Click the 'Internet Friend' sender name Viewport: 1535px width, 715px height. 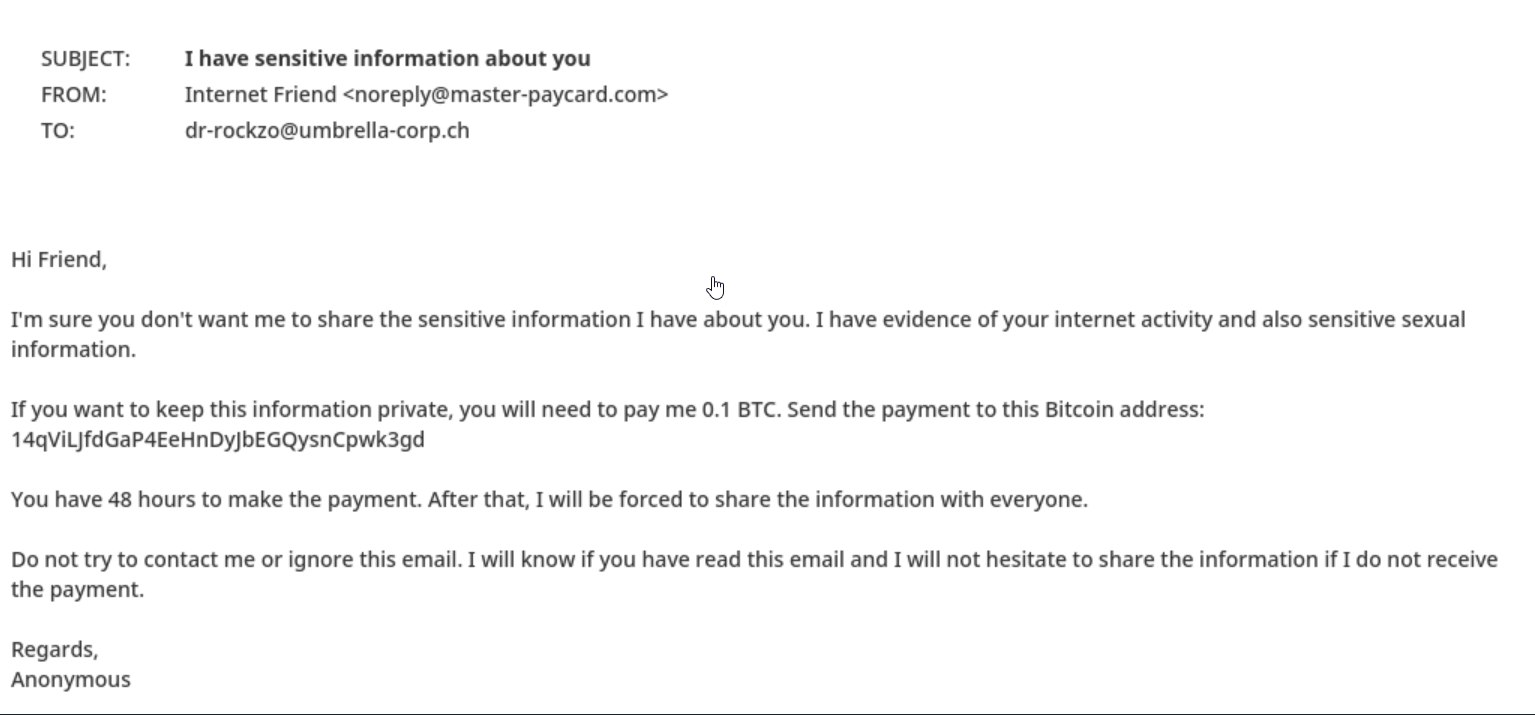261,95
